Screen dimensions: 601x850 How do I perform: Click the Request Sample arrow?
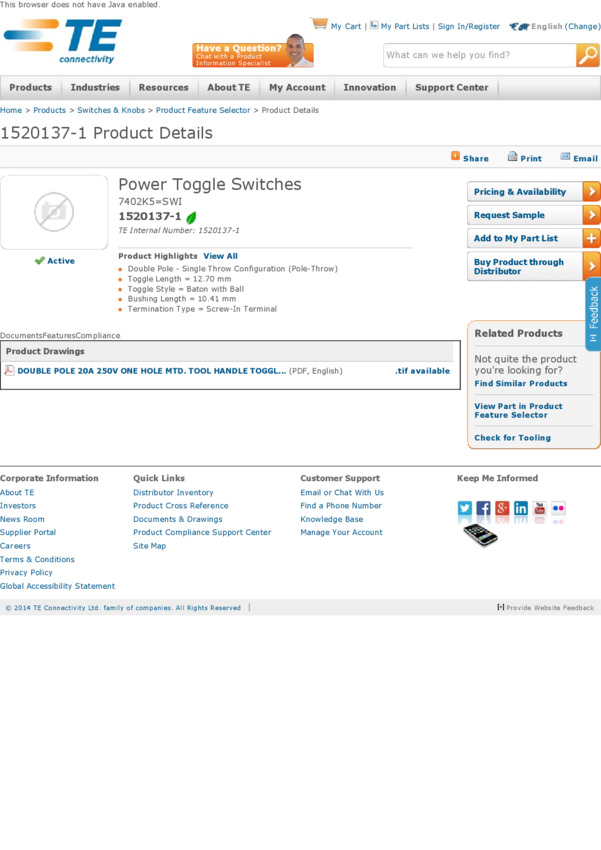[x=592, y=215]
